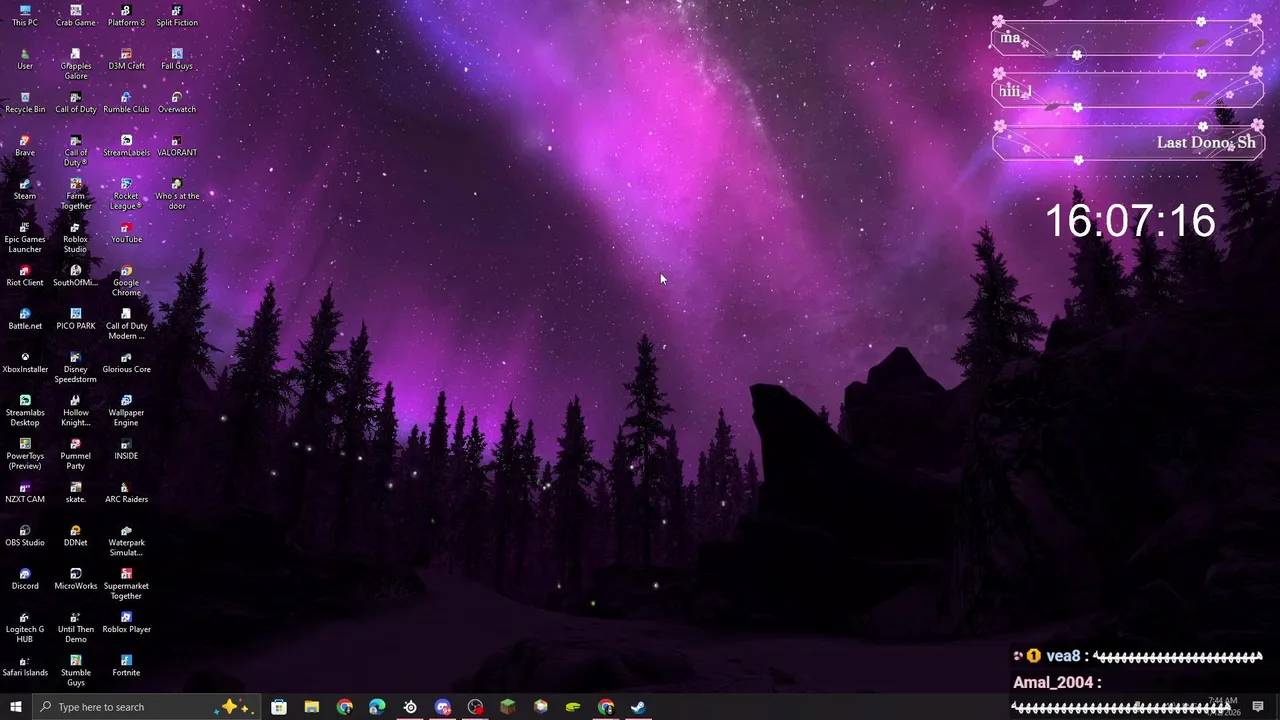Viewport: 1280px width, 720px height.
Task: Select the DDNet desktop shortcut
Action: (76, 536)
